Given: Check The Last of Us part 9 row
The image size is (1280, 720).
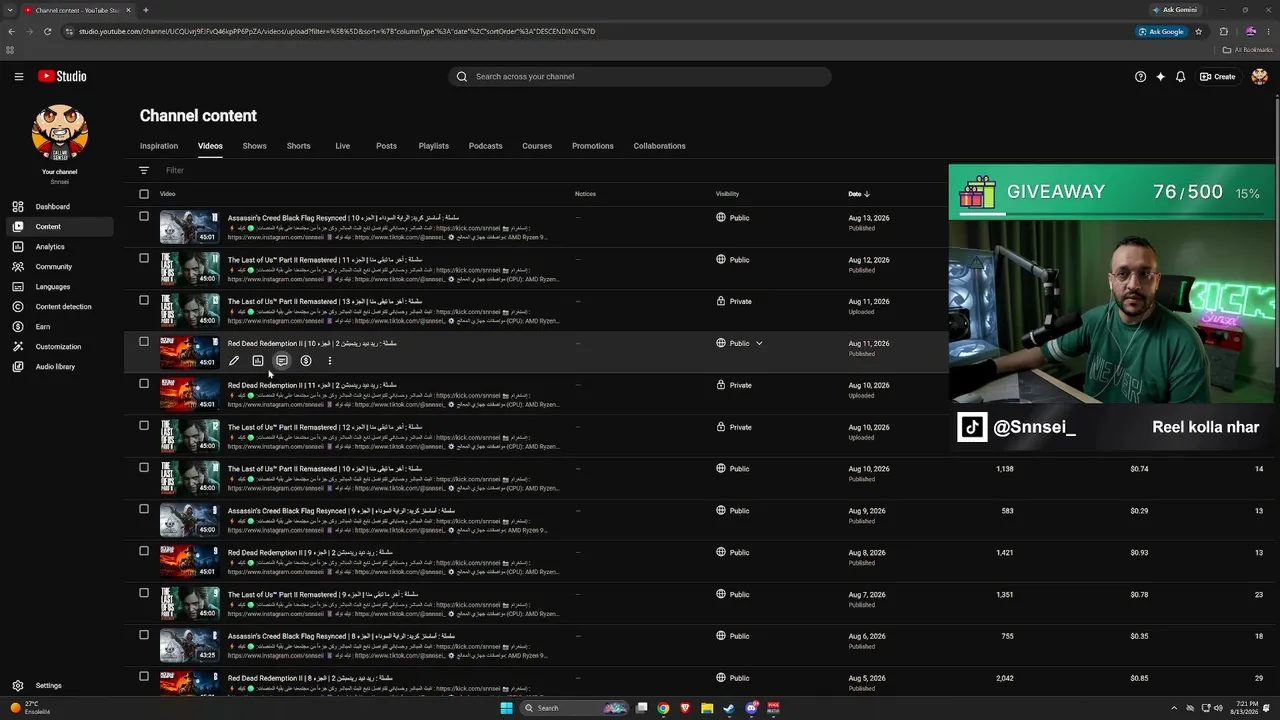Looking at the screenshot, I should (144, 593).
